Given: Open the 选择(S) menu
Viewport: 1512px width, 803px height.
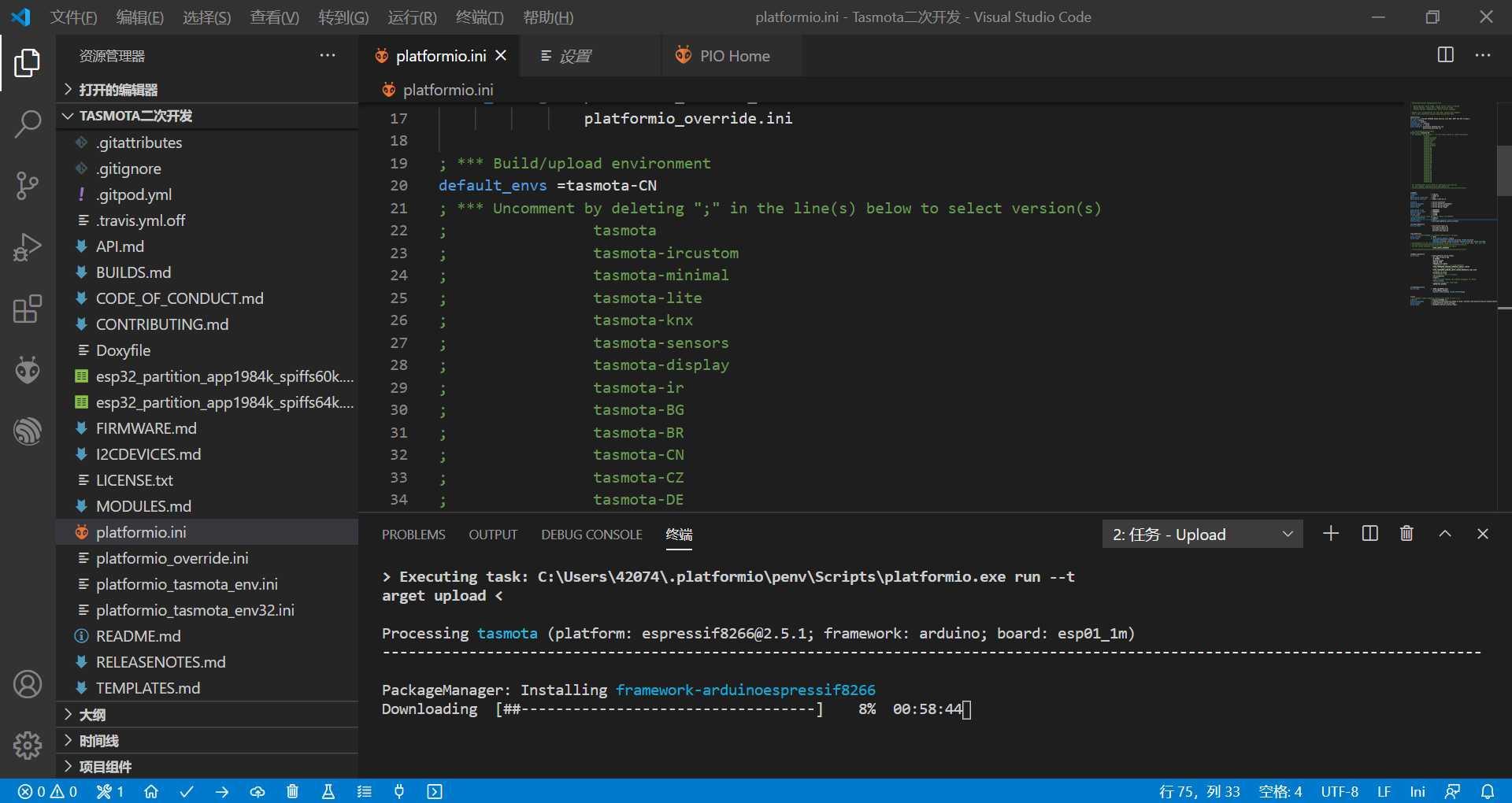Looking at the screenshot, I should pos(207,17).
